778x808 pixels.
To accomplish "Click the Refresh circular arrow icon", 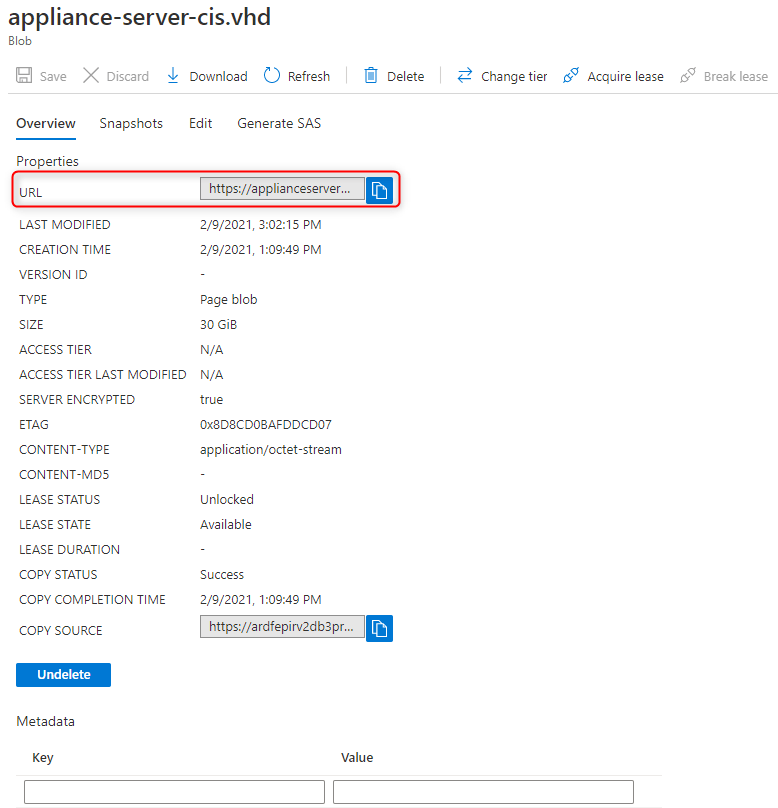I will 272,75.
